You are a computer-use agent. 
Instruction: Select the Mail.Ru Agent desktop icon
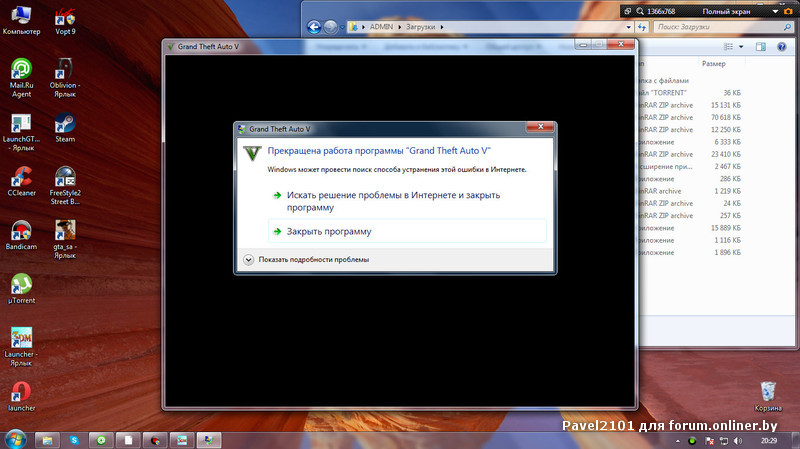21,78
